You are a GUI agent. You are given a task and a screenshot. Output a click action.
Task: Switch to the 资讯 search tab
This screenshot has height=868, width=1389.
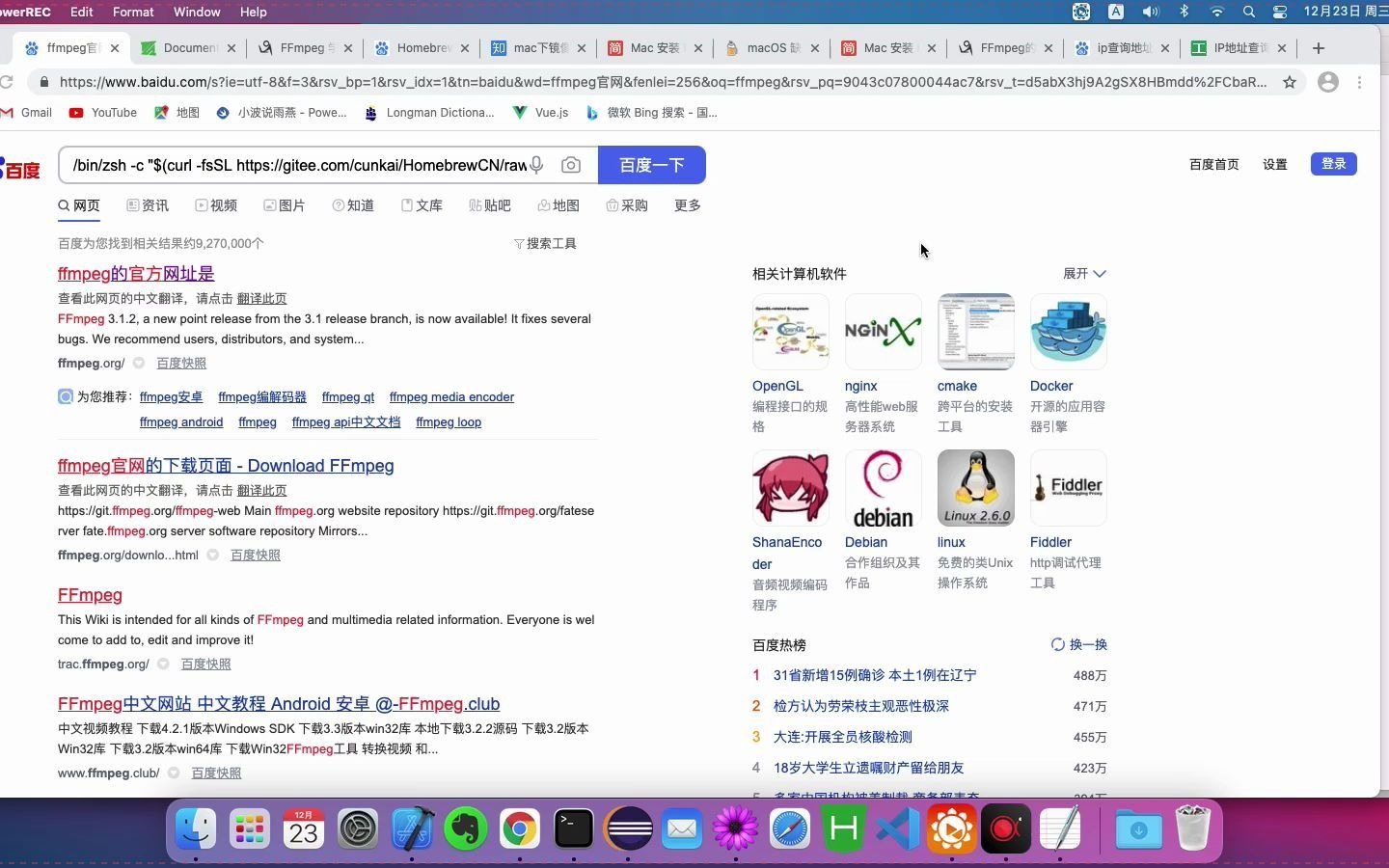148,205
